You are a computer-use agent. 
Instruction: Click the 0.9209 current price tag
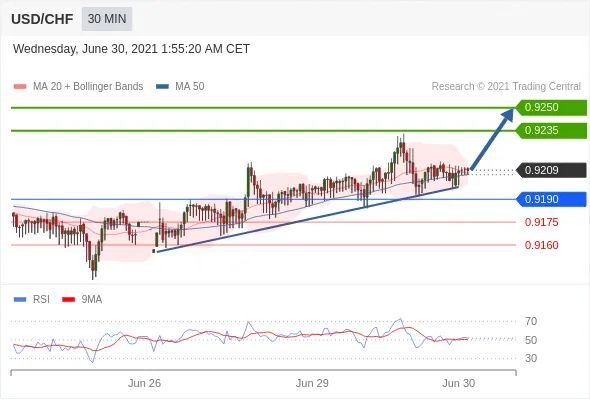click(551, 170)
